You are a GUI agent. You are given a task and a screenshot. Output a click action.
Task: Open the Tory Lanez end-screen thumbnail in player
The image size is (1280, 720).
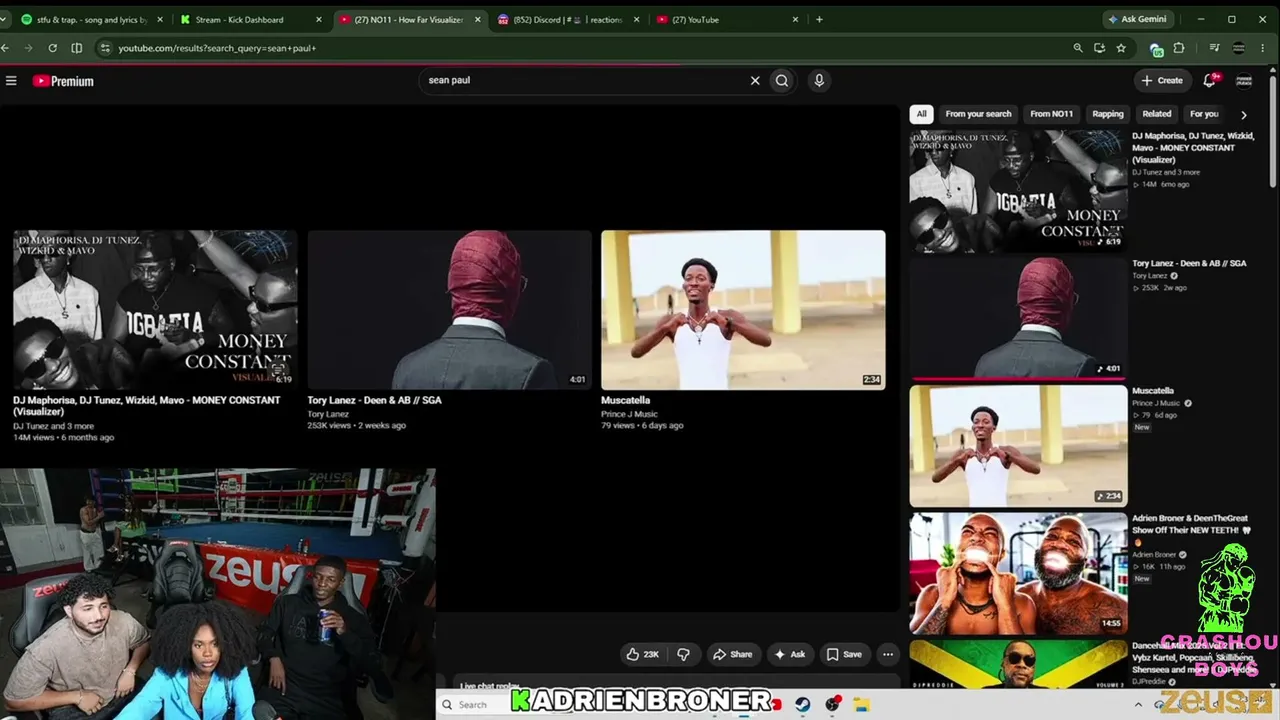pos(449,310)
